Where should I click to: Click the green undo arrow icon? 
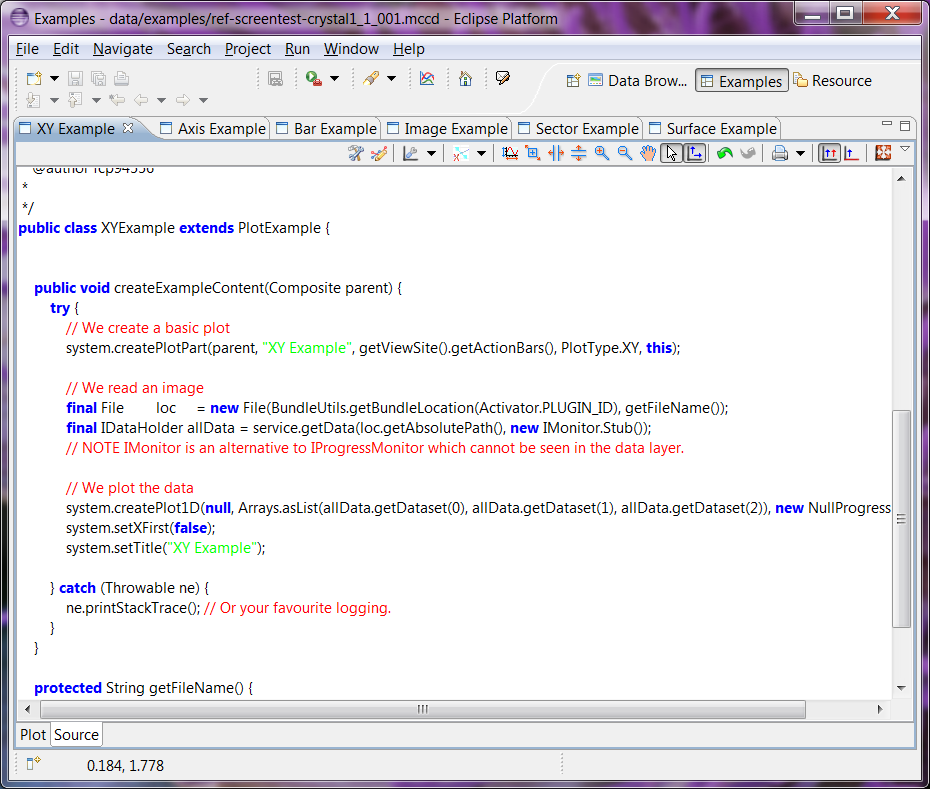click(724, 153)
